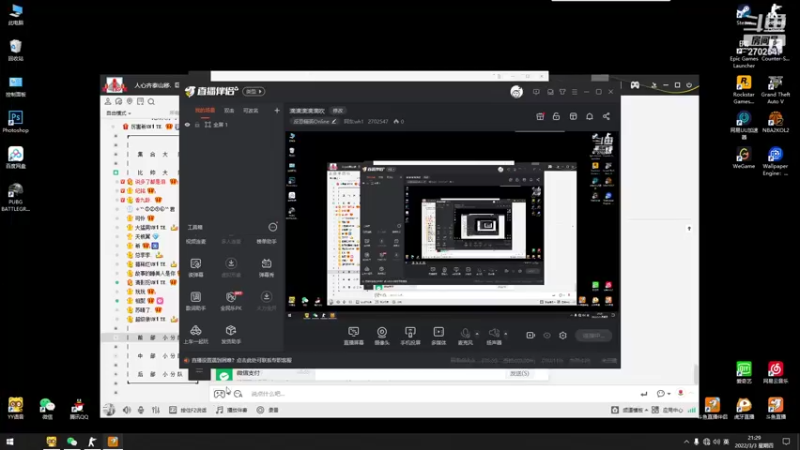The image size is (800, 450).
Task: Open streamer avatar profile
Action: [x=516, y=92]
